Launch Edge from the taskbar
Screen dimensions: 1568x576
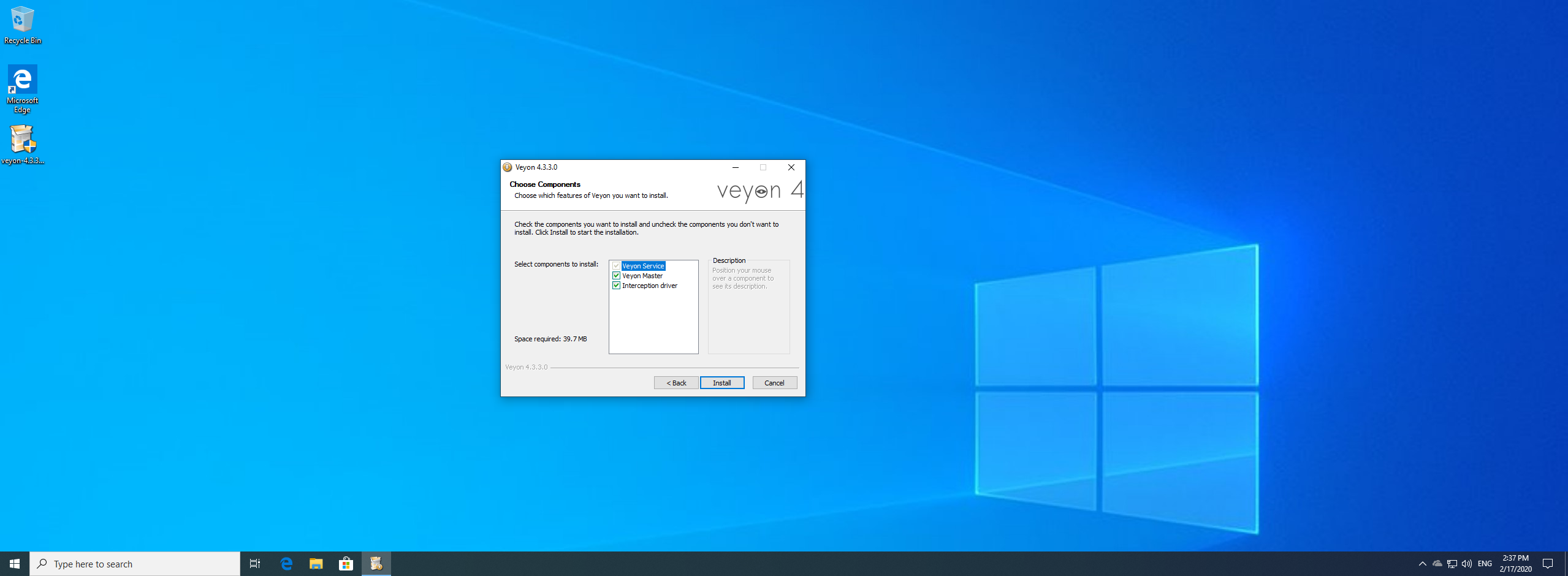coord(286,564)
